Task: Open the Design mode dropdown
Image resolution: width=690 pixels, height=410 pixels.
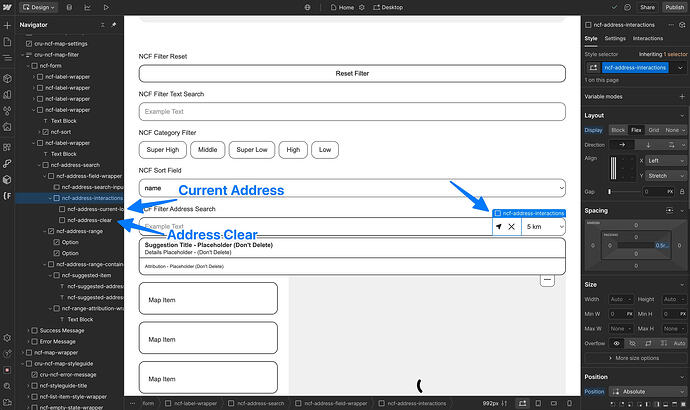Action: pos(38,7)
